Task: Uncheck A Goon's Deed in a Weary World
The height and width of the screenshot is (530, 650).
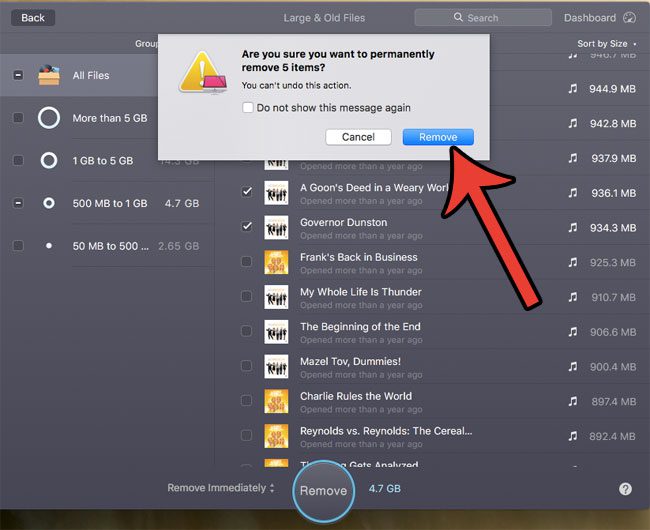Action: (247, 192)
